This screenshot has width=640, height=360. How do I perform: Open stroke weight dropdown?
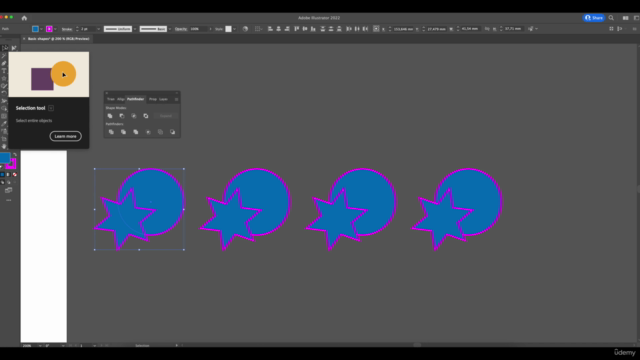point(98,29)
